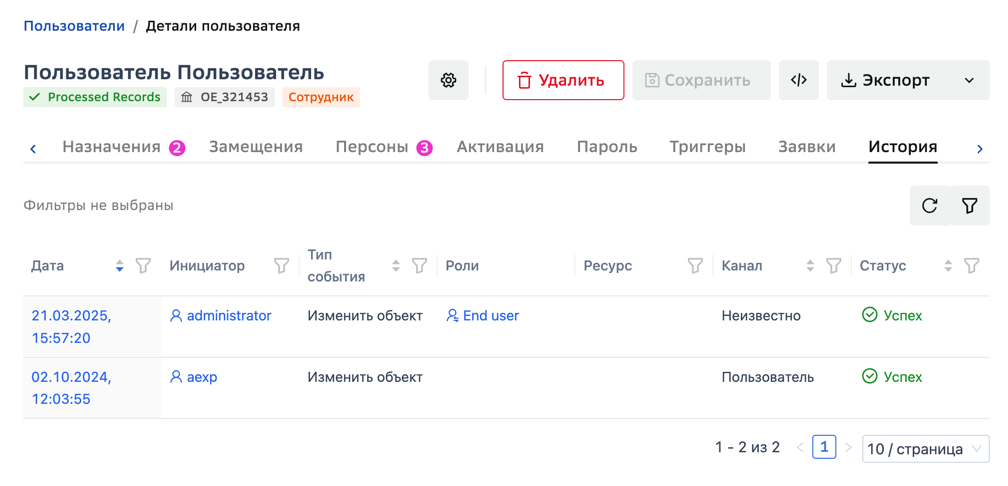Click the code view icon button

[798, 80]
